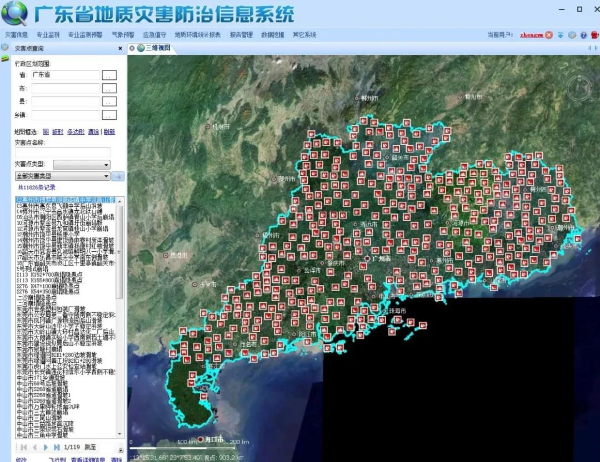Click the 共11826条记录 record count text
Image resolution: width=600 pixels, height=462 pixels.
click(37, 187)
